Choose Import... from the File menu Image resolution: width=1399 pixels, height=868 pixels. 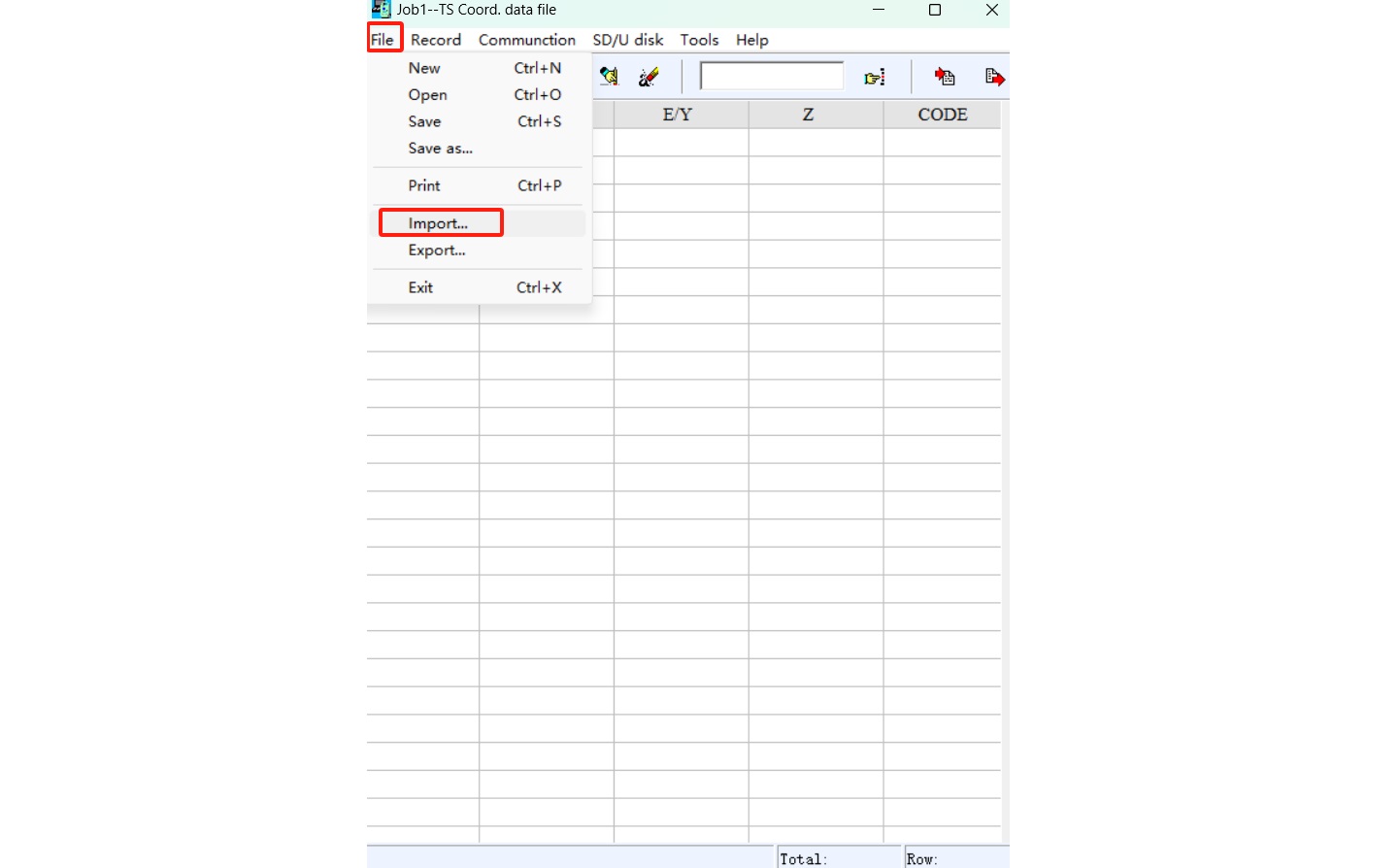coord(438,223)
